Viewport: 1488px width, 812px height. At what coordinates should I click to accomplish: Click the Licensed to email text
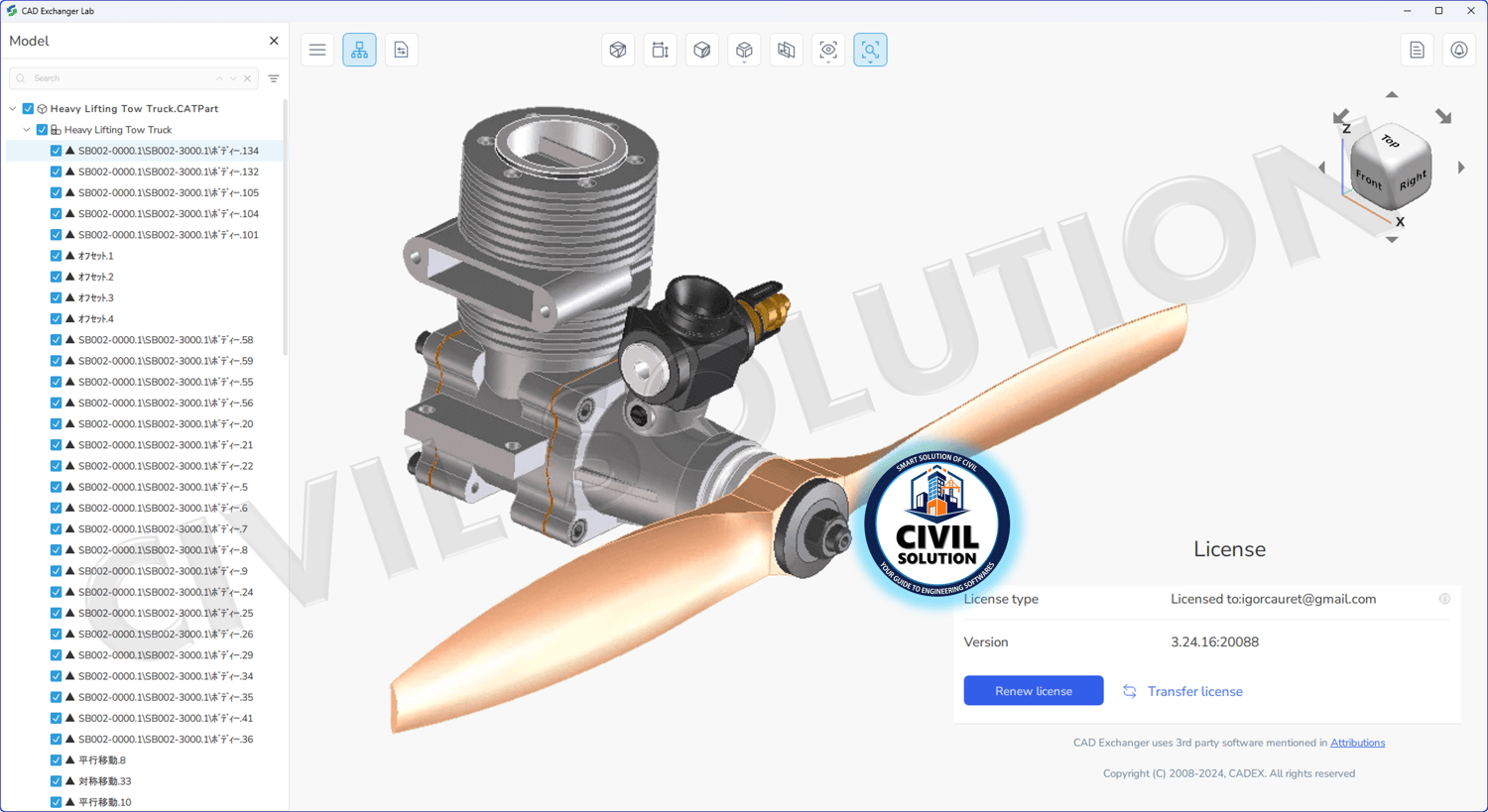click(1273, 599)
